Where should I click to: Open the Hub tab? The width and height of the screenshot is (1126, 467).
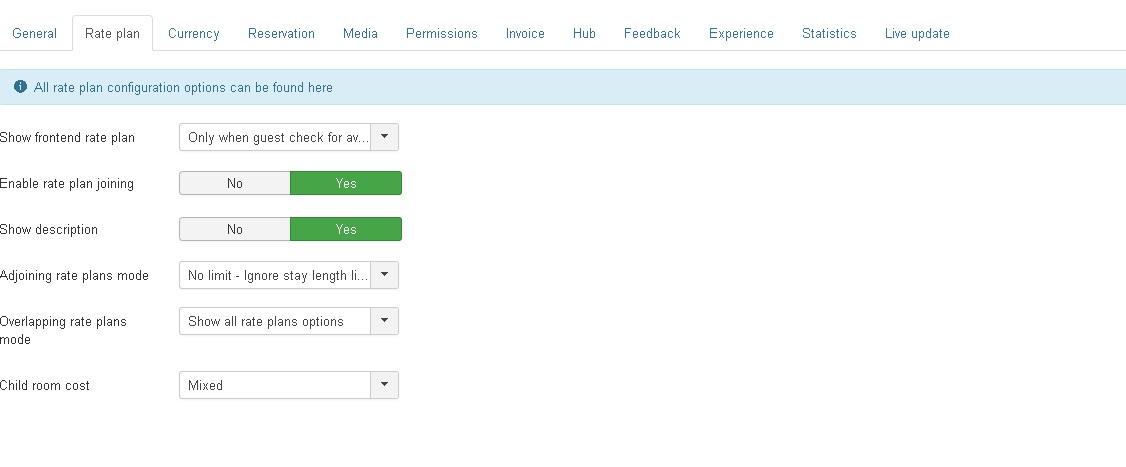pyautogui.click(x=584, y=33)
